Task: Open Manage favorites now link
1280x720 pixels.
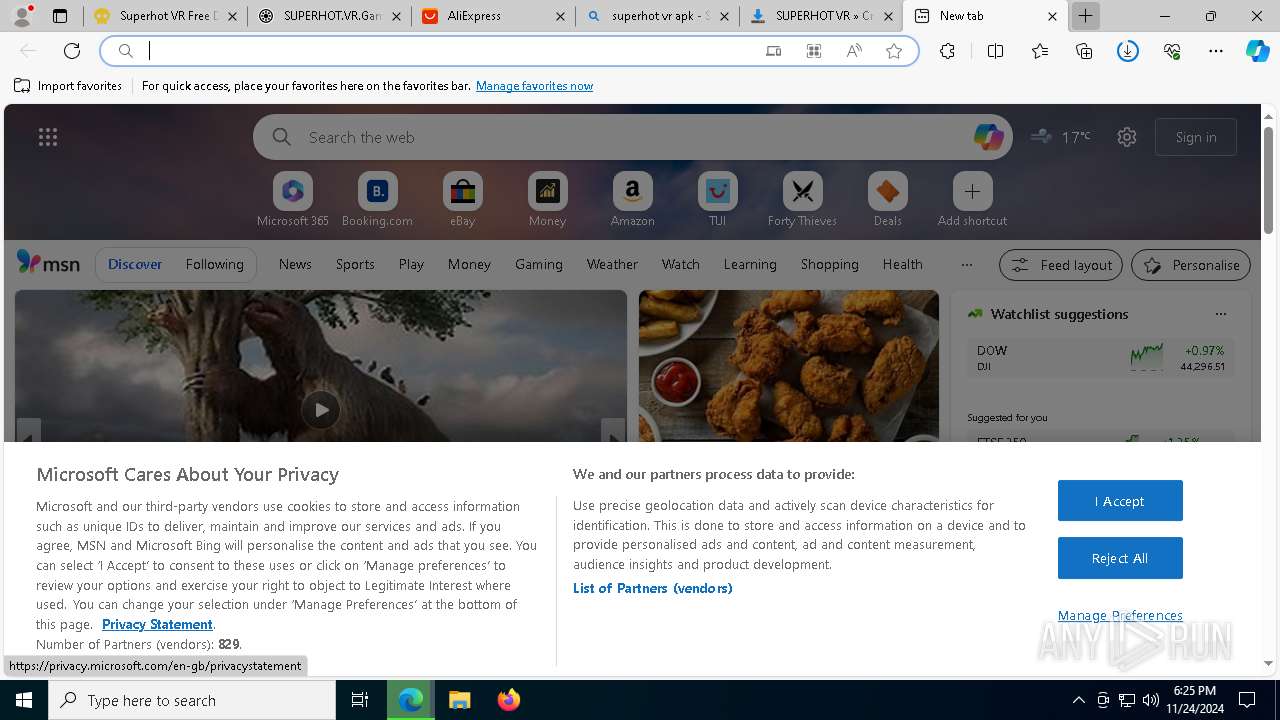Action: click(x=534, y=86)
